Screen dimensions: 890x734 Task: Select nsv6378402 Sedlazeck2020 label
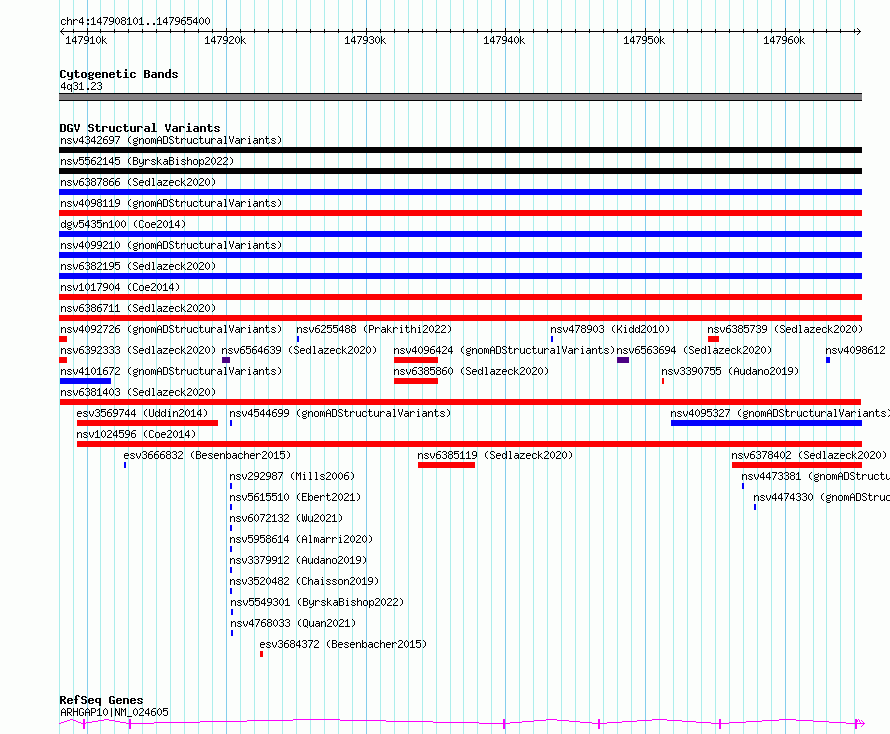809,455
